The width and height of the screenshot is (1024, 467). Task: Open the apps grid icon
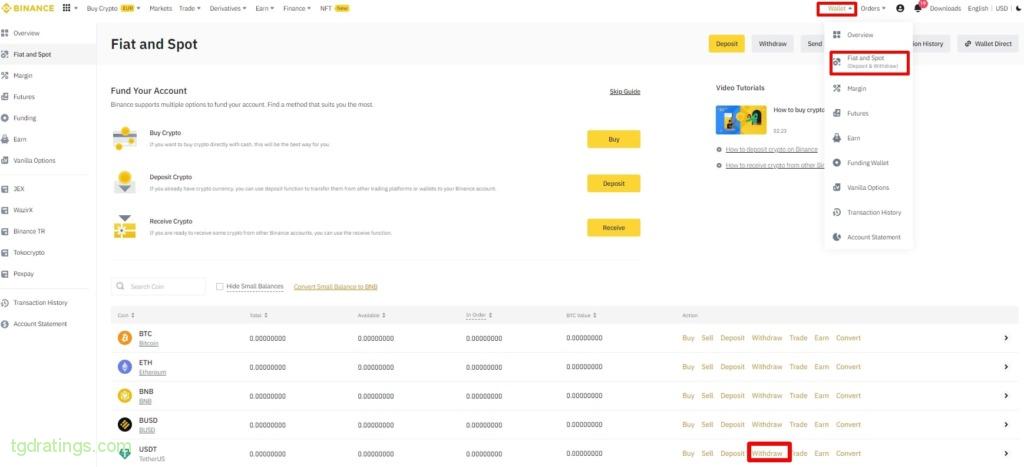coord(67,8)
